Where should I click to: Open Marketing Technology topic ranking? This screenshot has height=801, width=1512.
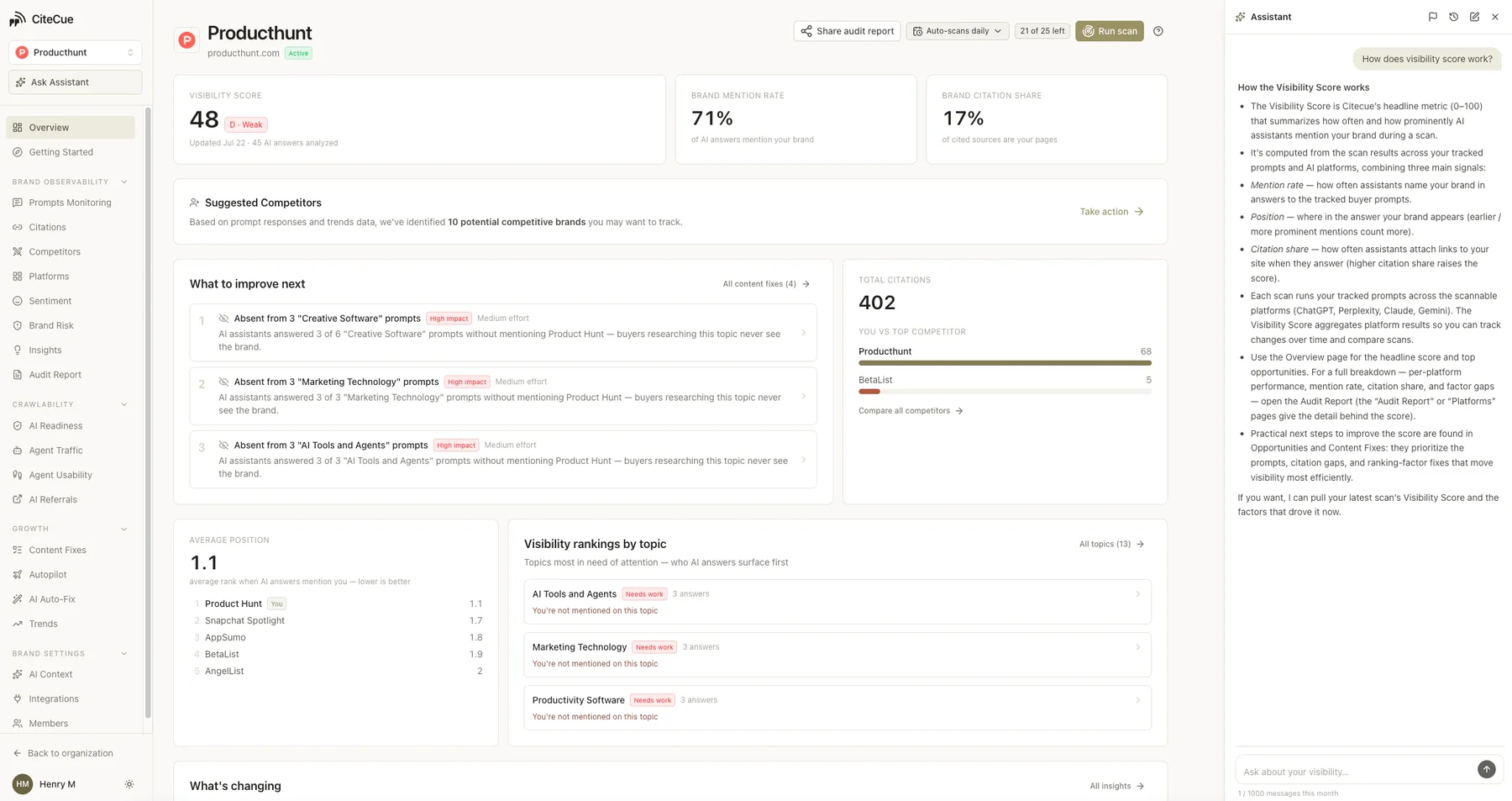tap(837, 655)
